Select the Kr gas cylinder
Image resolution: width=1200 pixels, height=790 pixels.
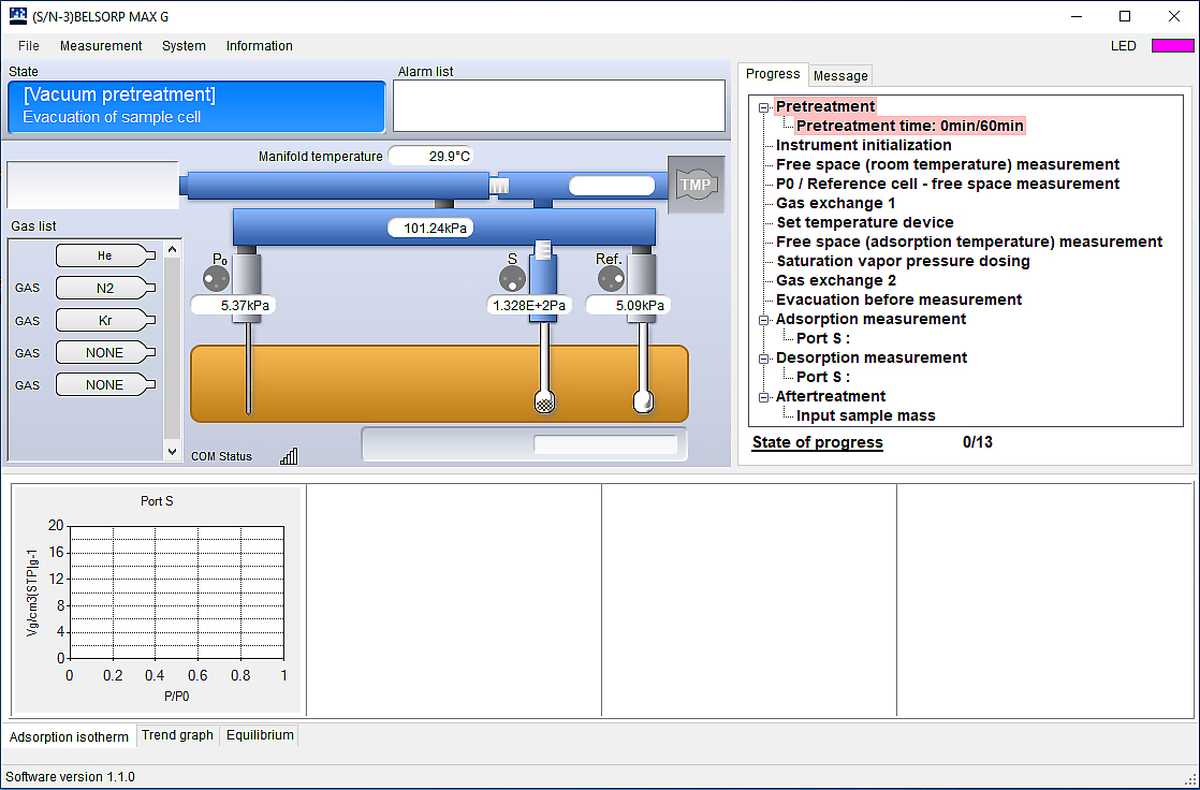coord(105,320)
